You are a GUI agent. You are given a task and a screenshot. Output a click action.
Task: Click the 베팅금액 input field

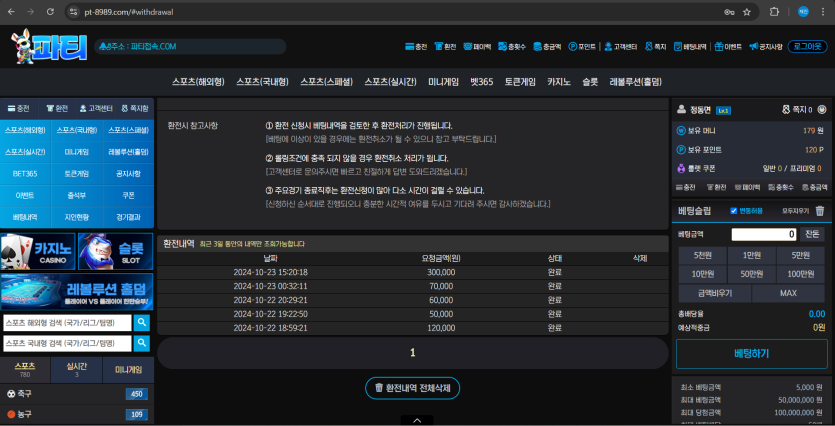click(764, 234)
